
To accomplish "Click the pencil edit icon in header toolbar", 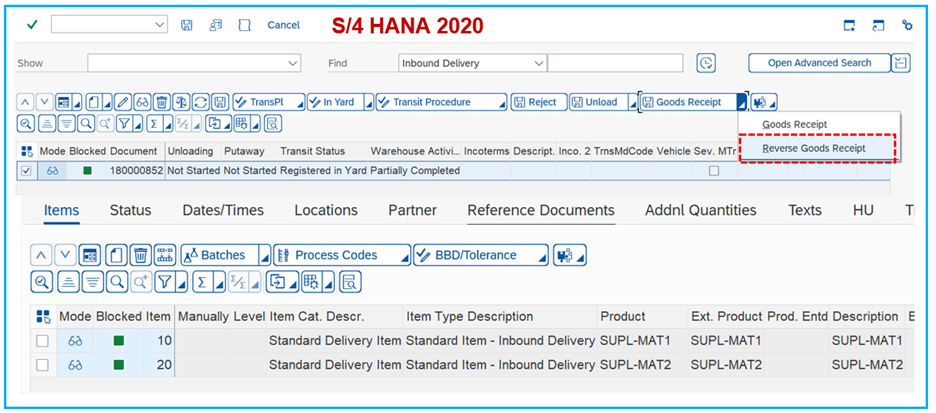I will tap(122, 102).
